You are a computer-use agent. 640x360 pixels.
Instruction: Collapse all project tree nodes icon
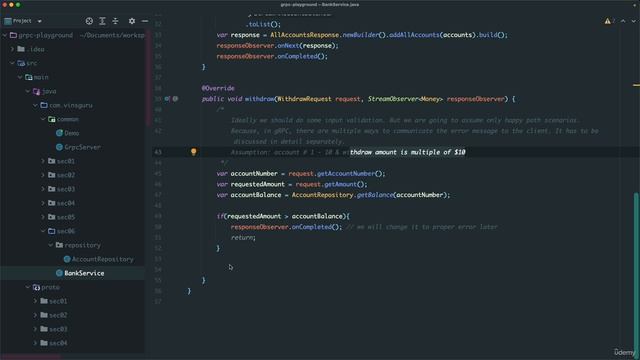(116, 21)
